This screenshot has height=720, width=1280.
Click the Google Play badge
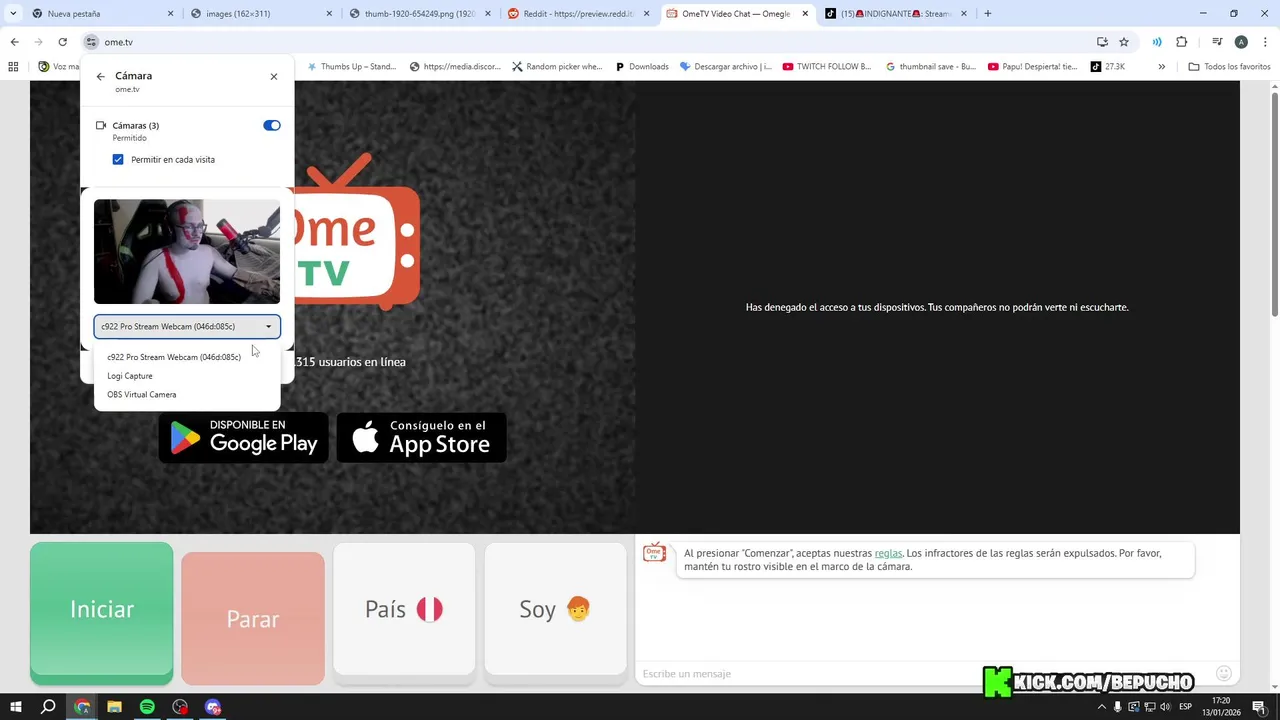click(x=244, y=437)
